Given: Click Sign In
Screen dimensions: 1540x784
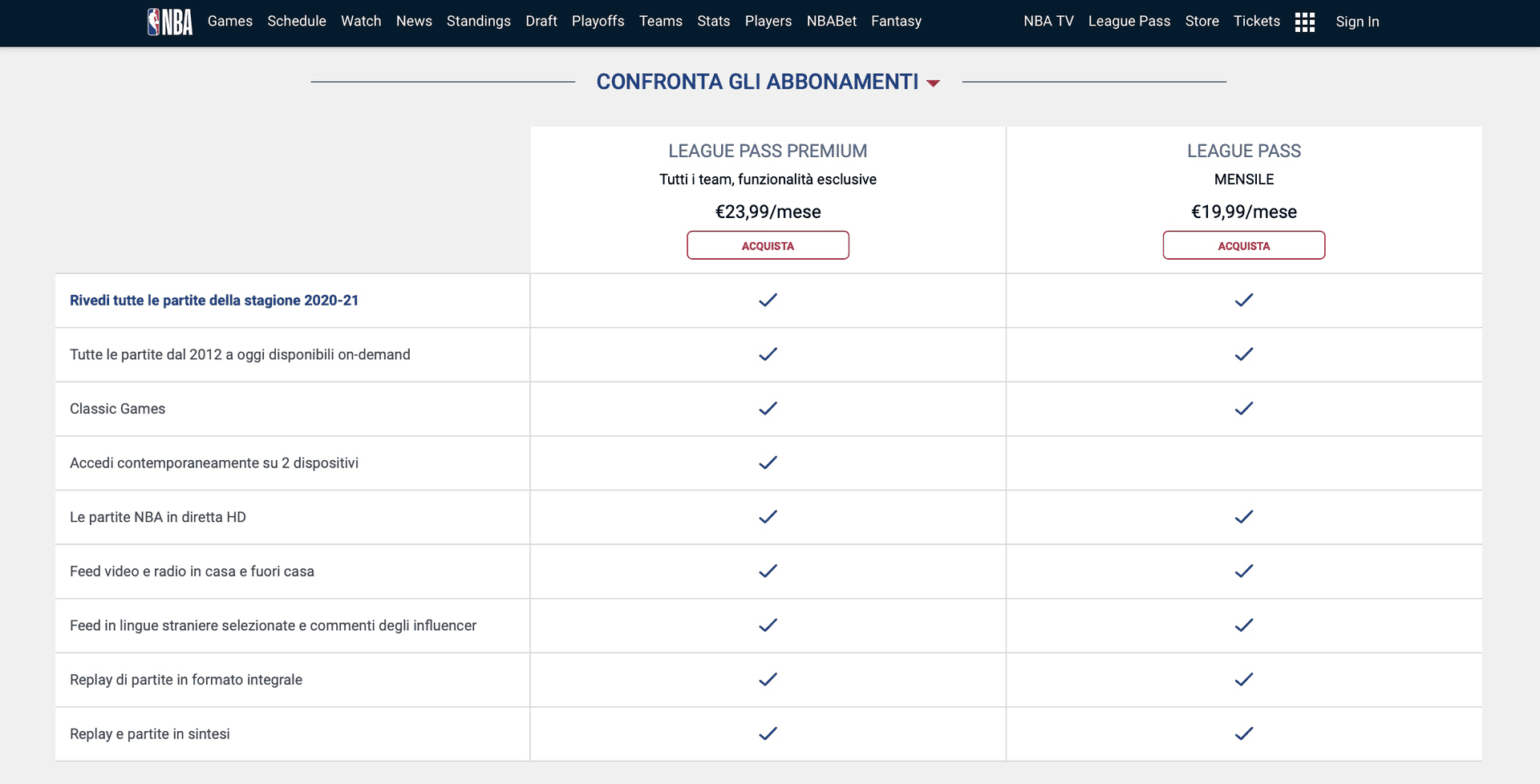Looking at the screenshot, I should pos(1357,22).
